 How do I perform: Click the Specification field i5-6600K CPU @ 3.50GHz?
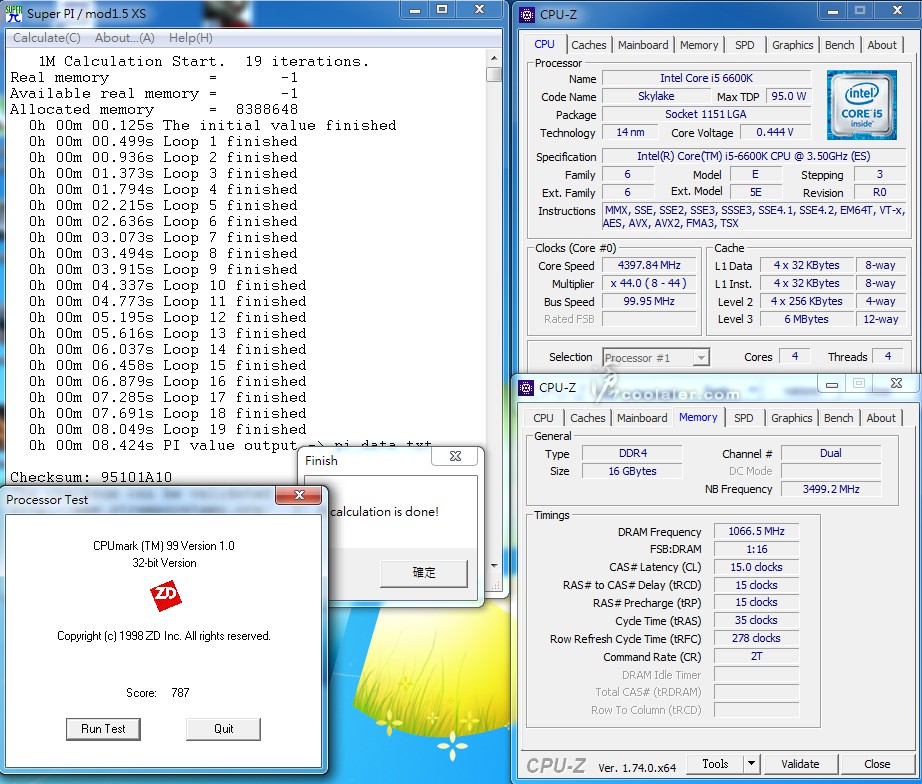[x=754, y=156]
